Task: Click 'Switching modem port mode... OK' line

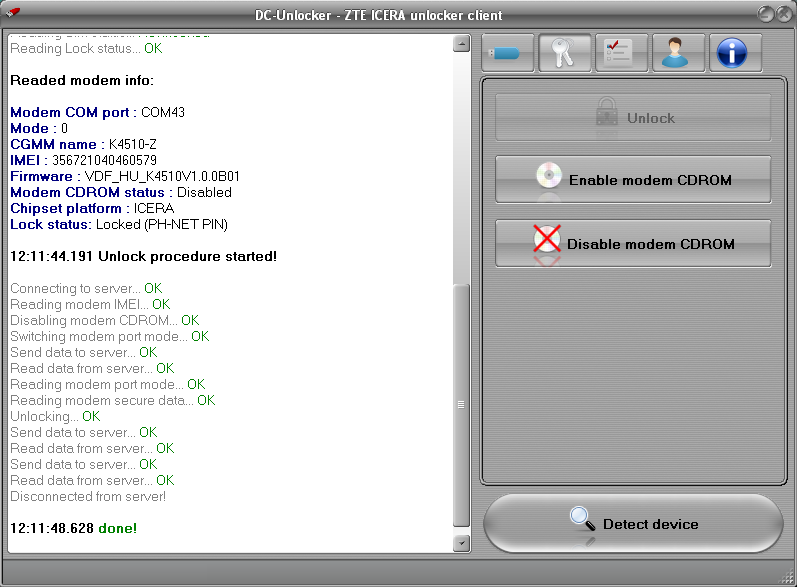Action: pos(110,336)
